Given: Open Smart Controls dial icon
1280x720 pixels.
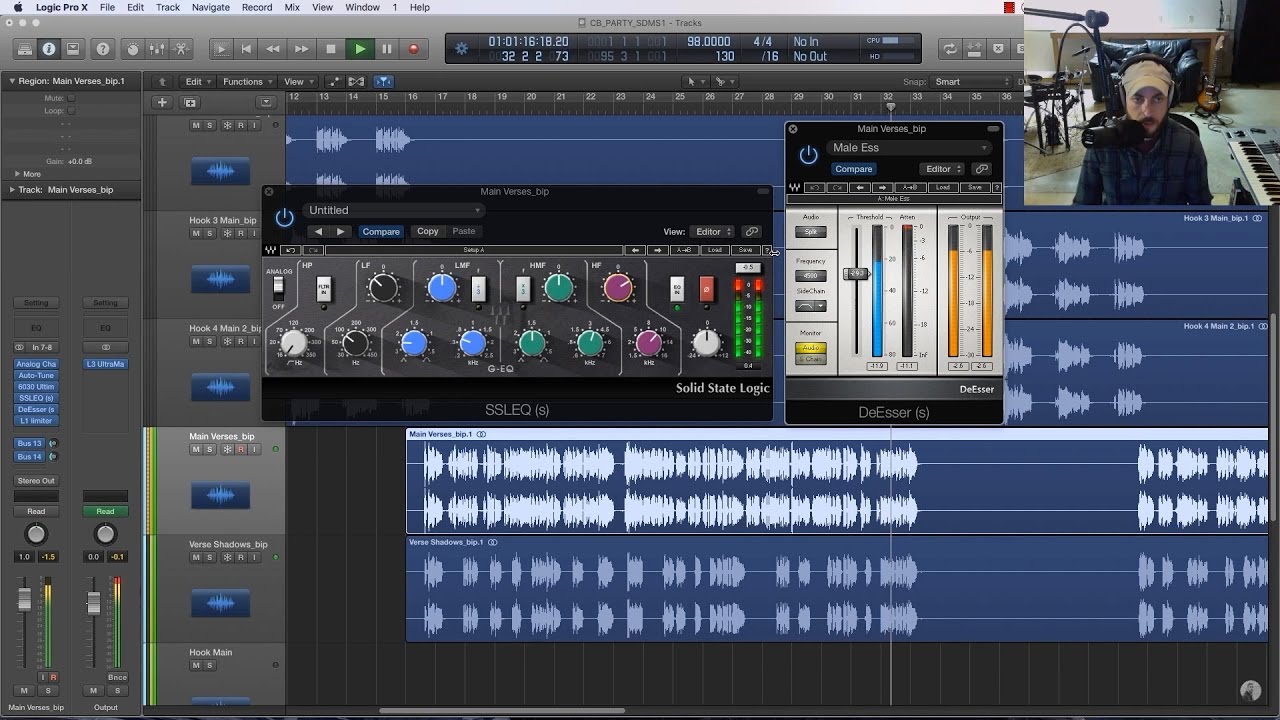Looking at the screenshot, I should pyautogui.click(x=133, y=48).
